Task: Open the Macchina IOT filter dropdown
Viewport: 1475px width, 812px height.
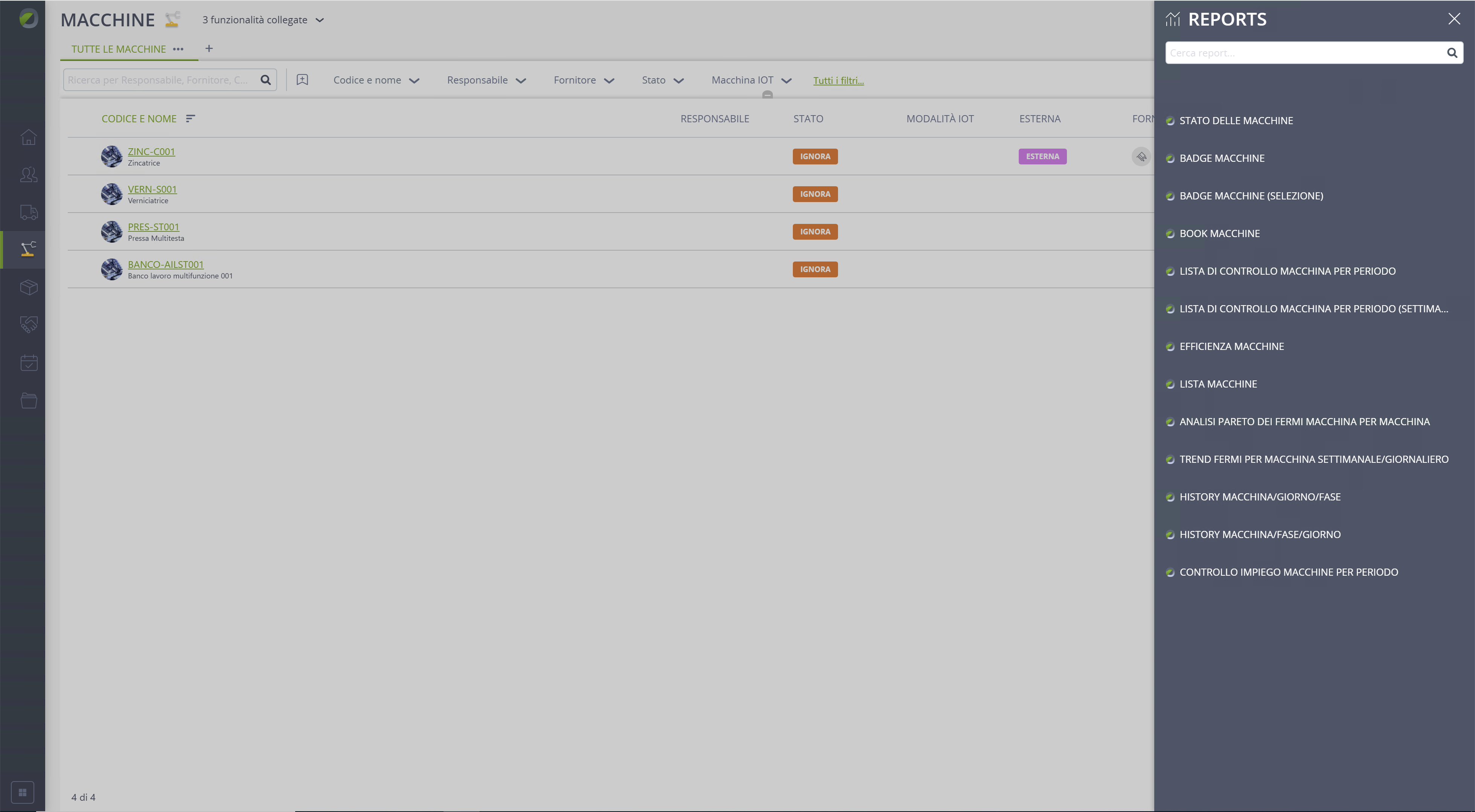Action: point(751,80)
